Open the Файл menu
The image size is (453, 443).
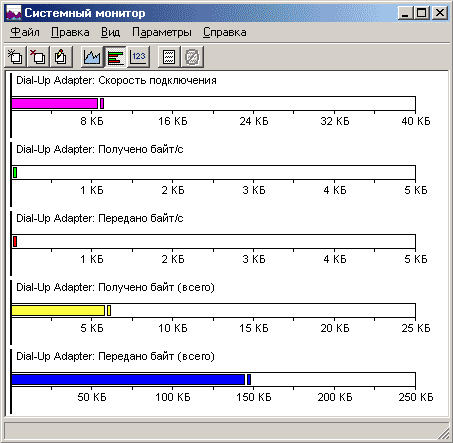click(x=25, y=32)
